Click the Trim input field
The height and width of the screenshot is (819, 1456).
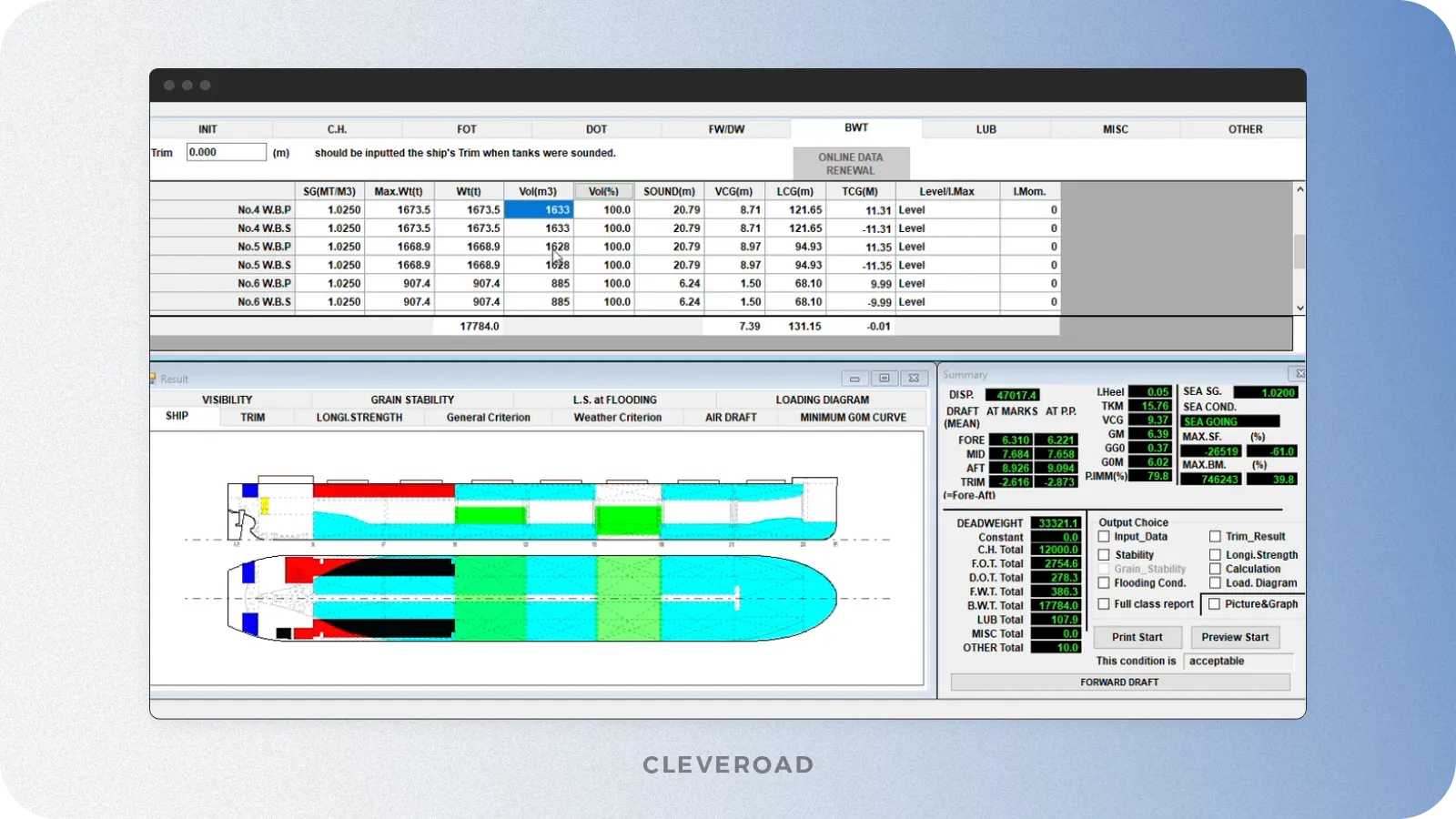tap(227, 152)
